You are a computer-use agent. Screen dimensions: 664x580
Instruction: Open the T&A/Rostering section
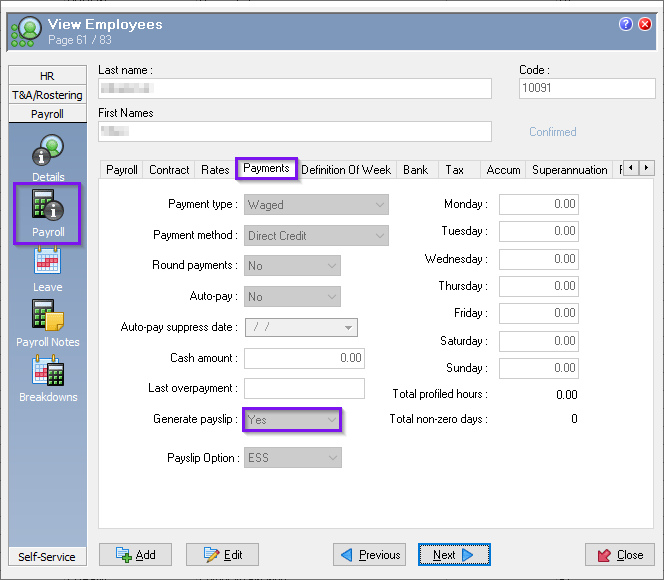(47, 95)
